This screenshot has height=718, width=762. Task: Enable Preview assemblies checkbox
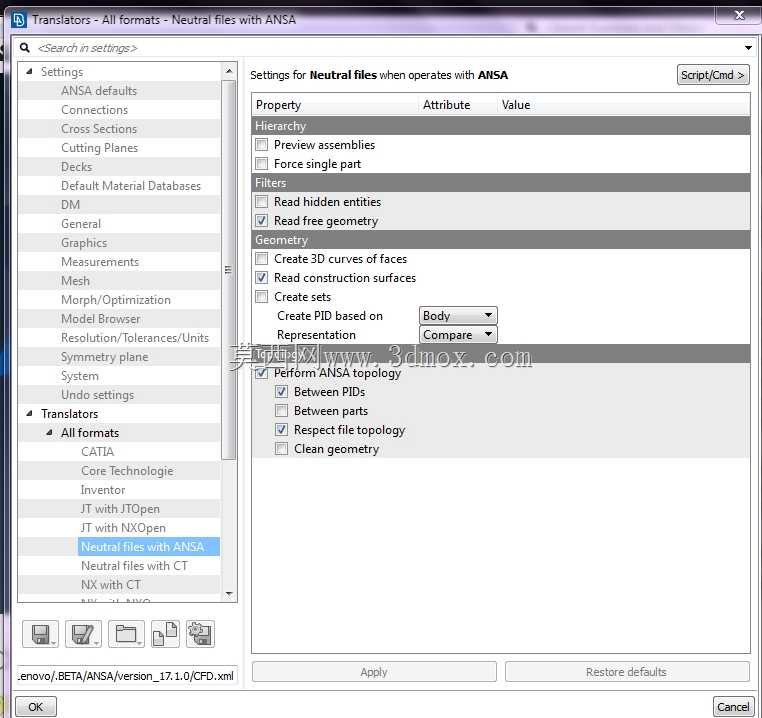point(261,144)
